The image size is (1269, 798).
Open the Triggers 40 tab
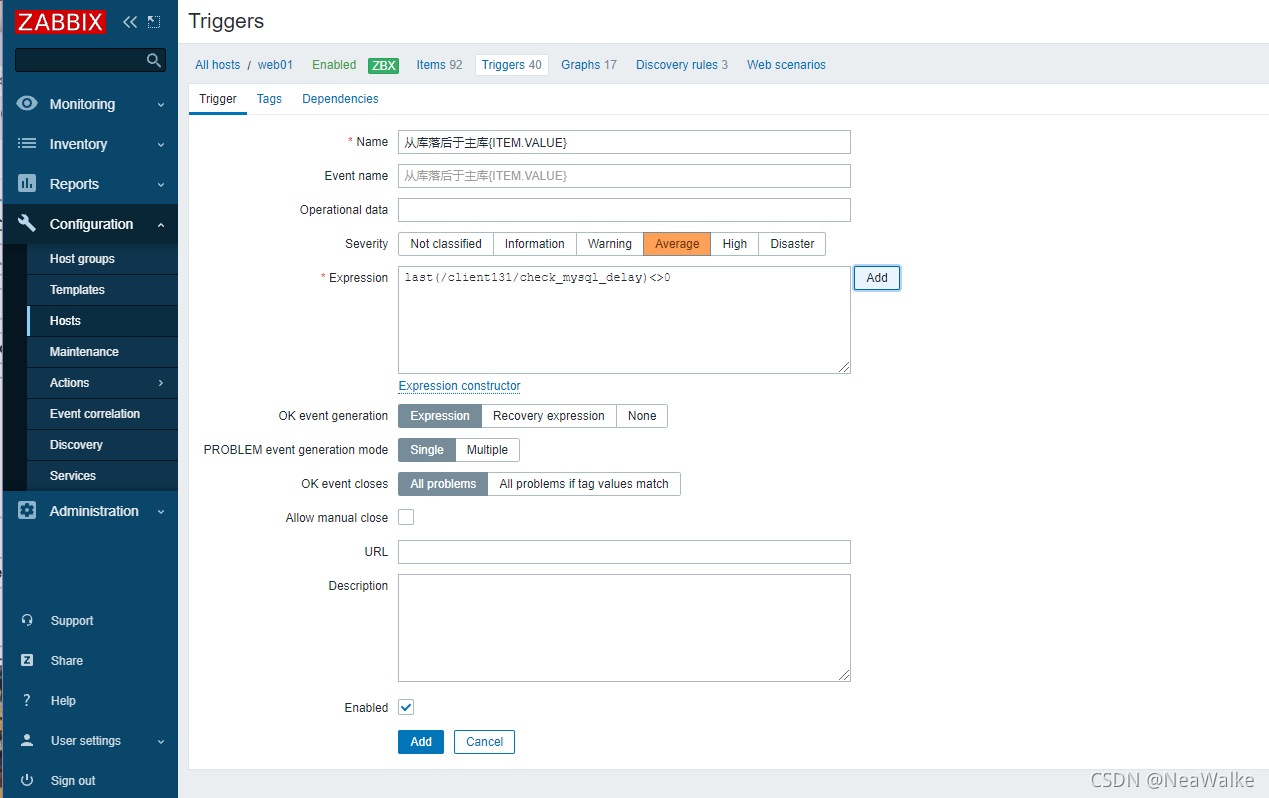(511, 65)
